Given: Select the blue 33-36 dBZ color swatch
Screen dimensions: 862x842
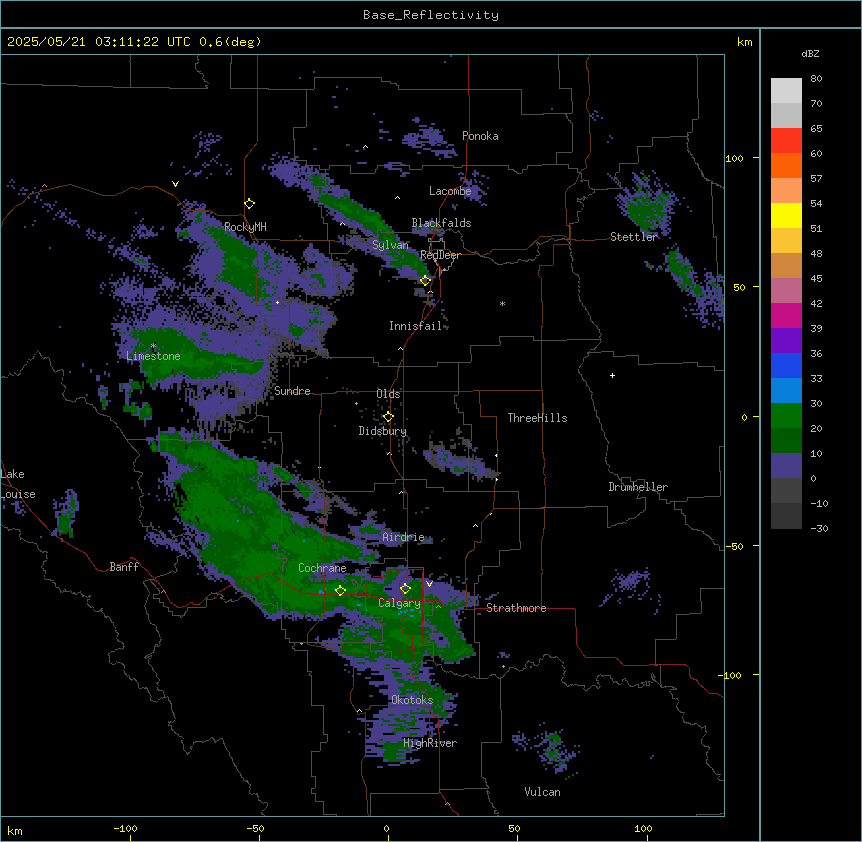Looking at the screenshot, I should coord(786,365).
